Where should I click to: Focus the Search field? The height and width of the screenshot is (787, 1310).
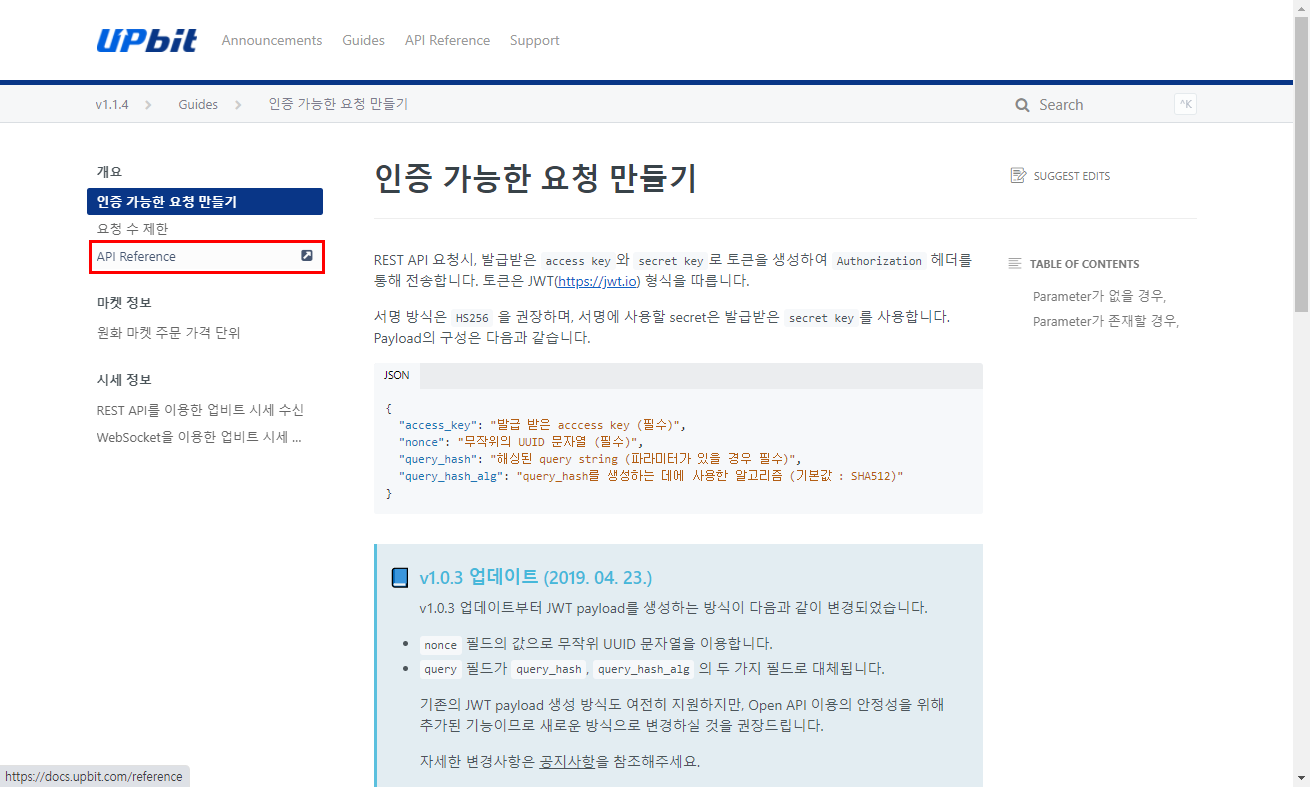[1105, 104]
